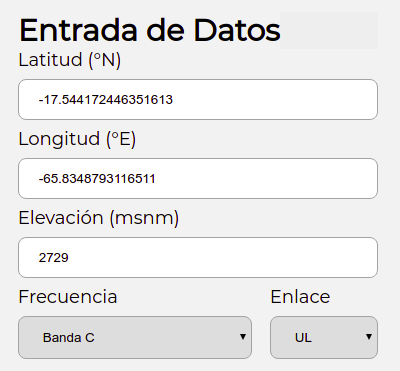Image resolution: width=400 pixels, height=371 pixels.
Task: Select the Longitud (°E) label
Action: coord(77,139)
